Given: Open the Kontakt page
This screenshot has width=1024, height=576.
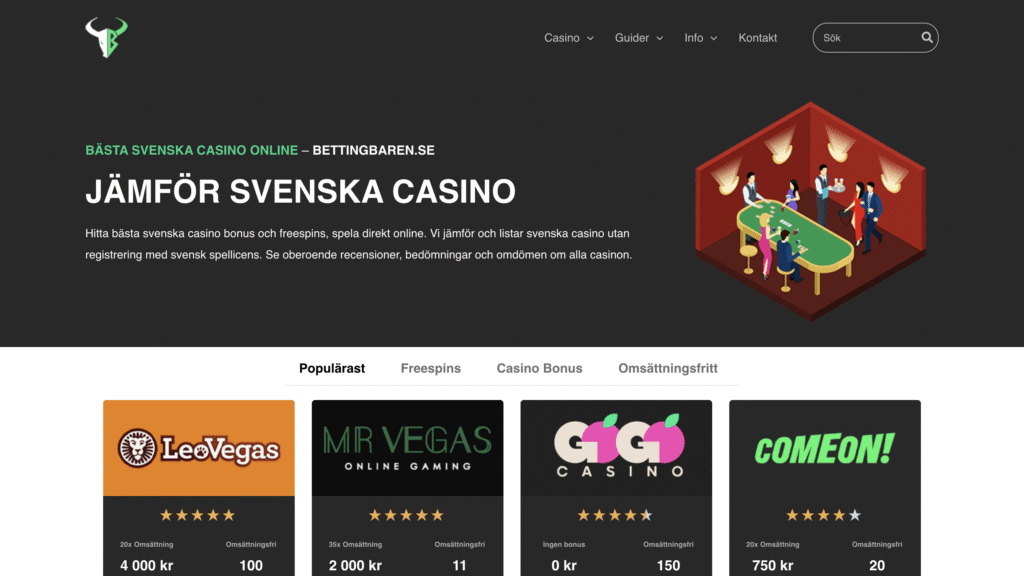Looking at the screenshot, I should click(758, 38).
